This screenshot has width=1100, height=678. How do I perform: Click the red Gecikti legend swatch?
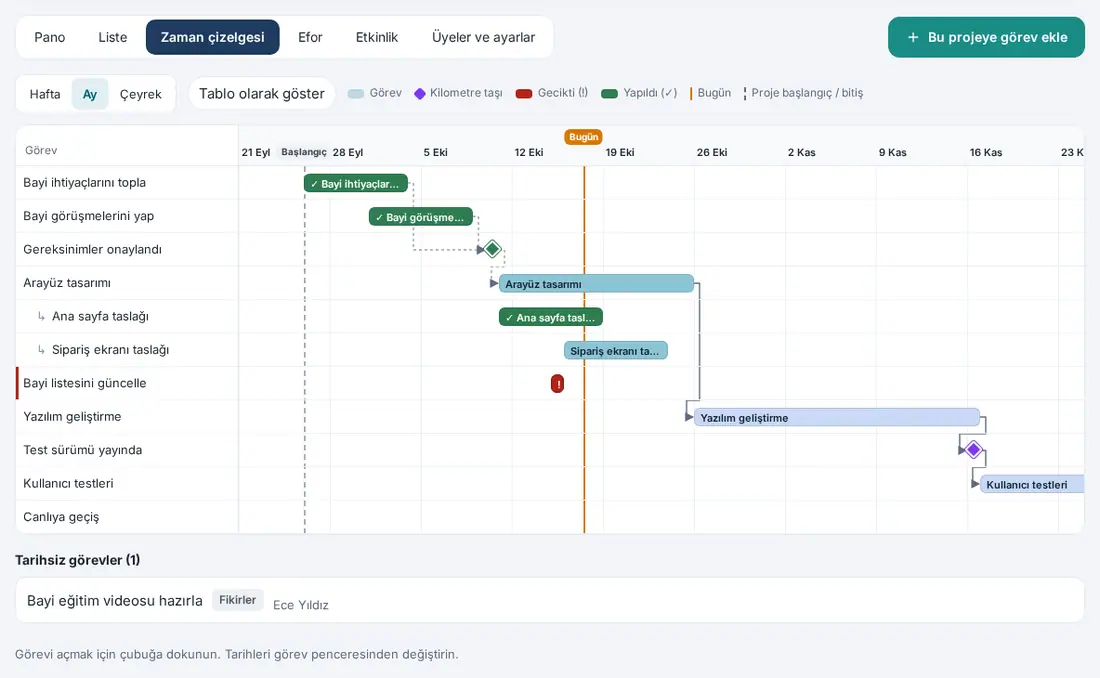click(524, 94)
